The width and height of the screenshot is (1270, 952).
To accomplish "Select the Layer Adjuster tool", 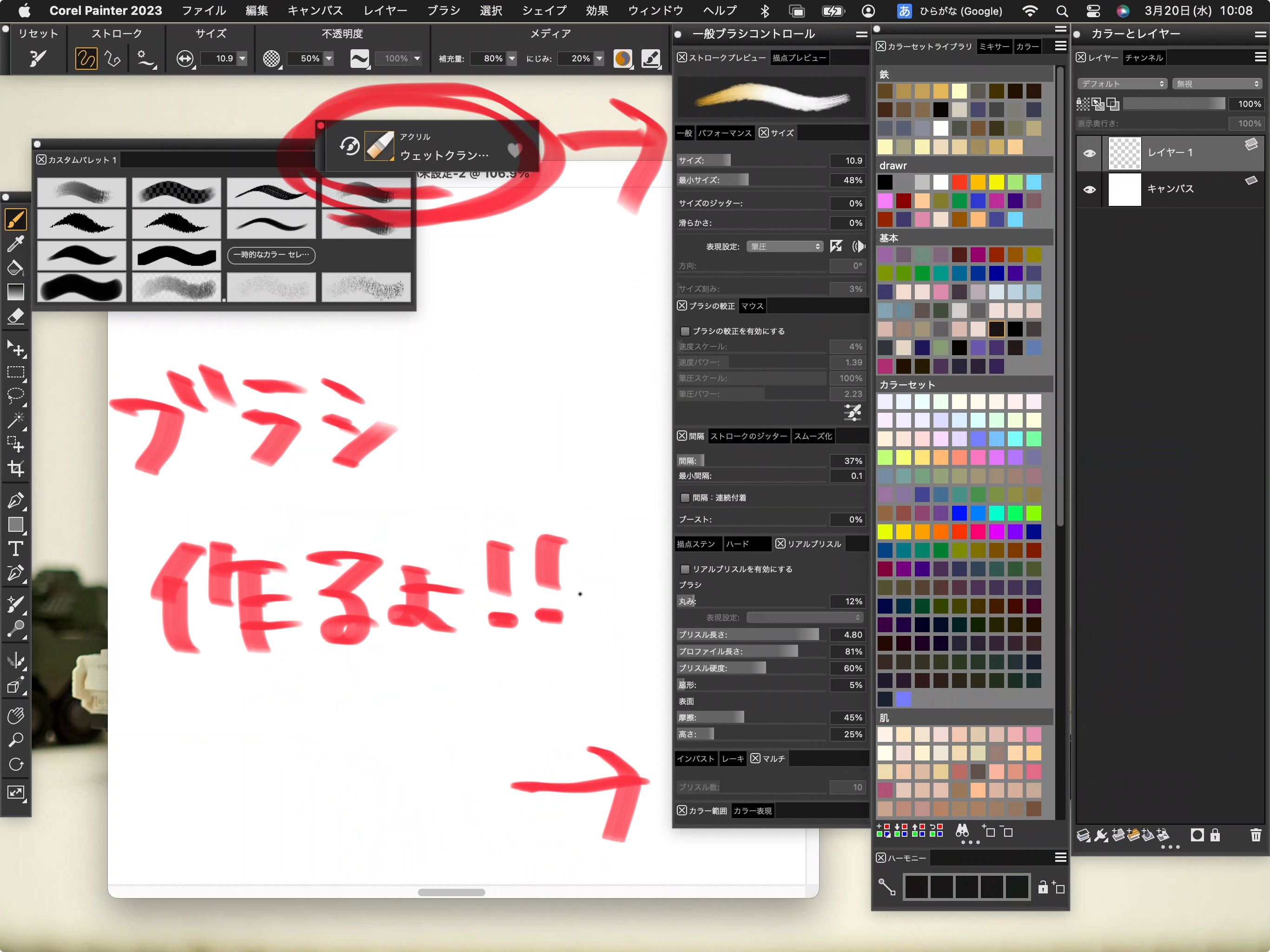I will pos(15,349).
